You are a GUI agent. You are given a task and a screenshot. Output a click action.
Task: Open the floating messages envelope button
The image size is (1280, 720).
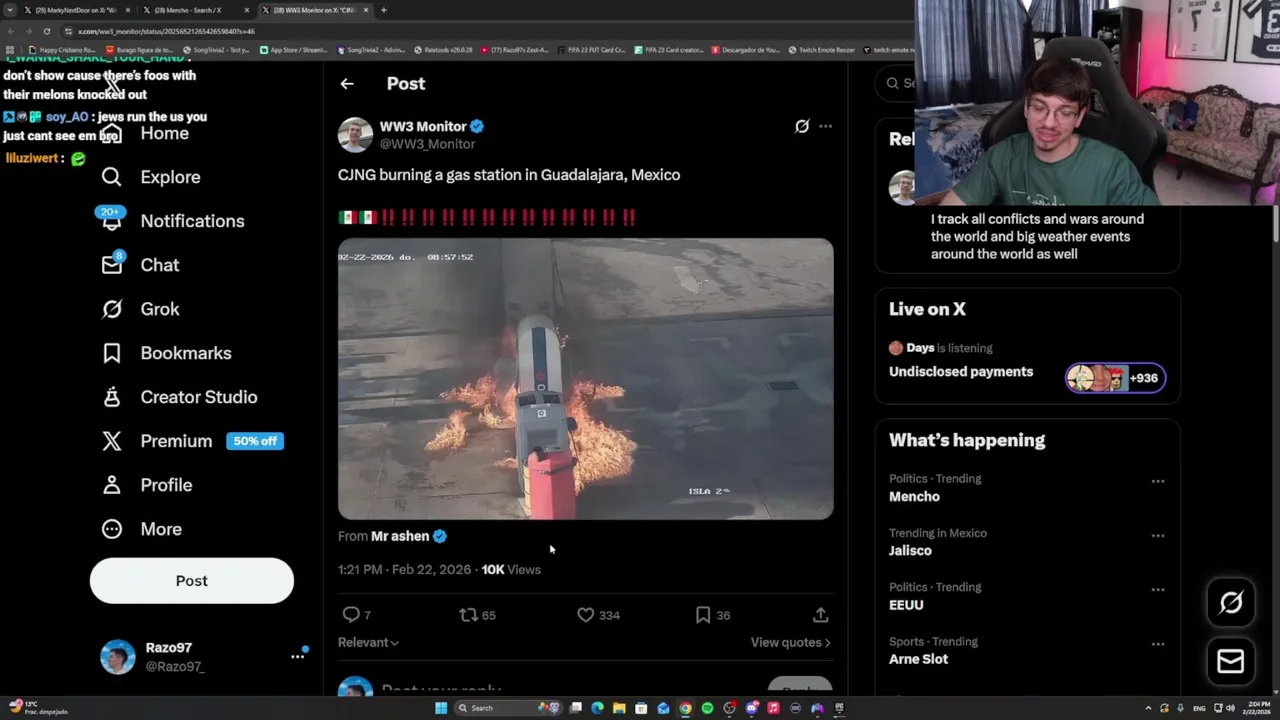click(x=1231, y=661)
